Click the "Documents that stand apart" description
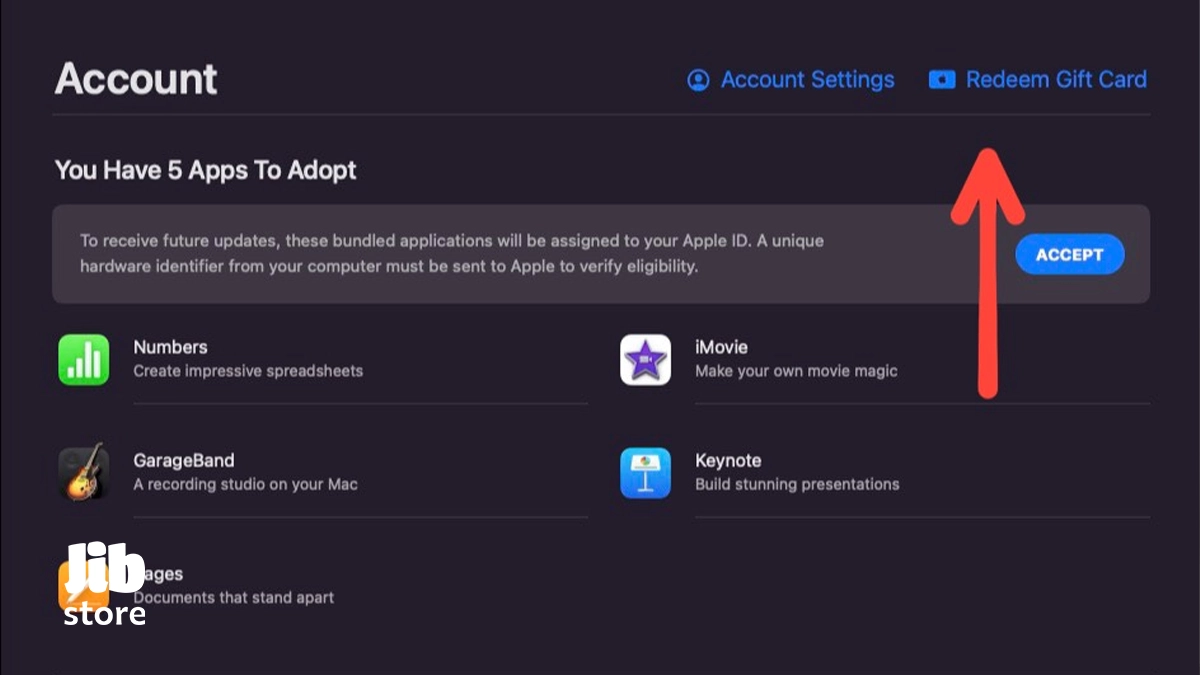 click(234, 598)
